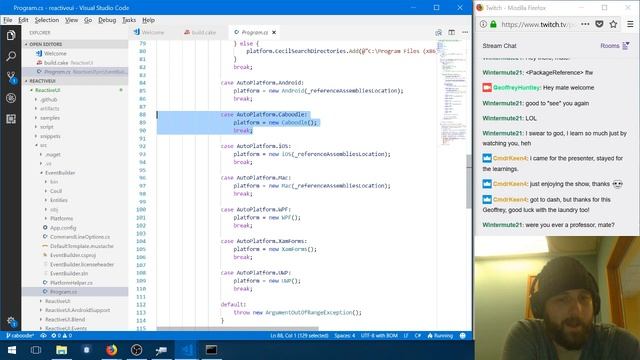This screenshot has width=640, height=360.
Task: Click the Split Editor icon
Action: (451, 32)
